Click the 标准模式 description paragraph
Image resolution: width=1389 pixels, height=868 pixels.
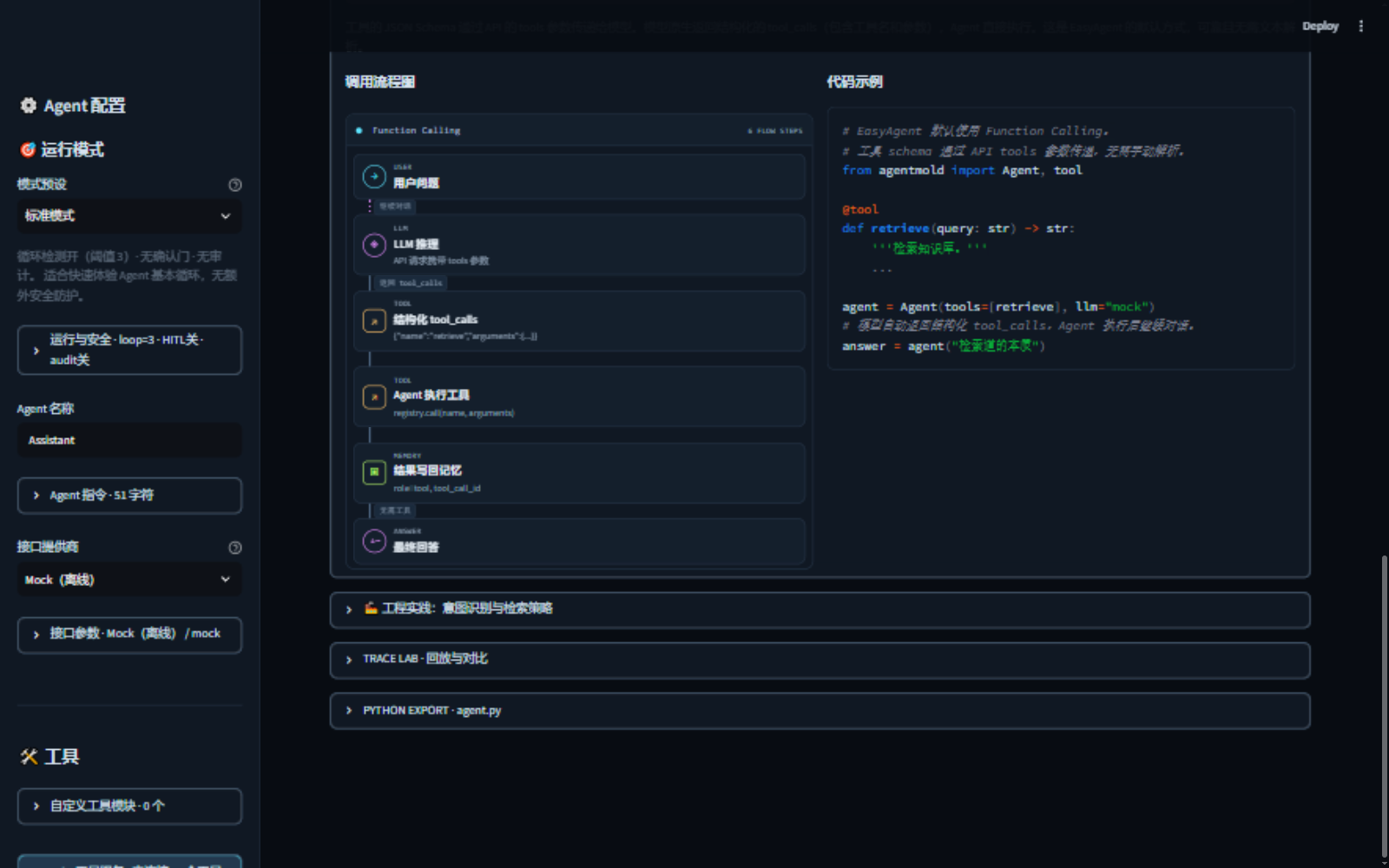click(127, 276)
